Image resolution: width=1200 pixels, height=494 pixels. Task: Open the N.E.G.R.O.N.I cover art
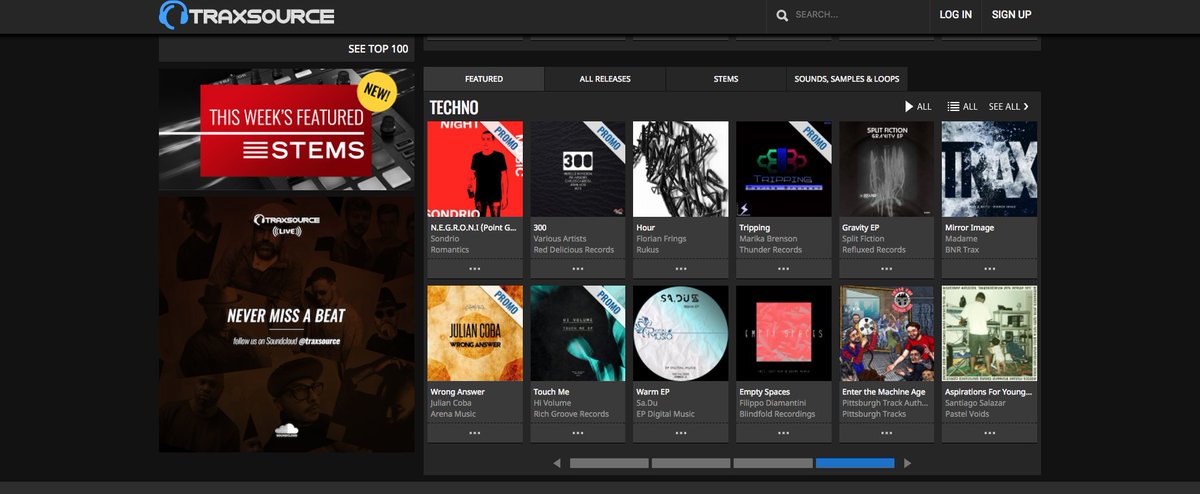coord(475,169)
